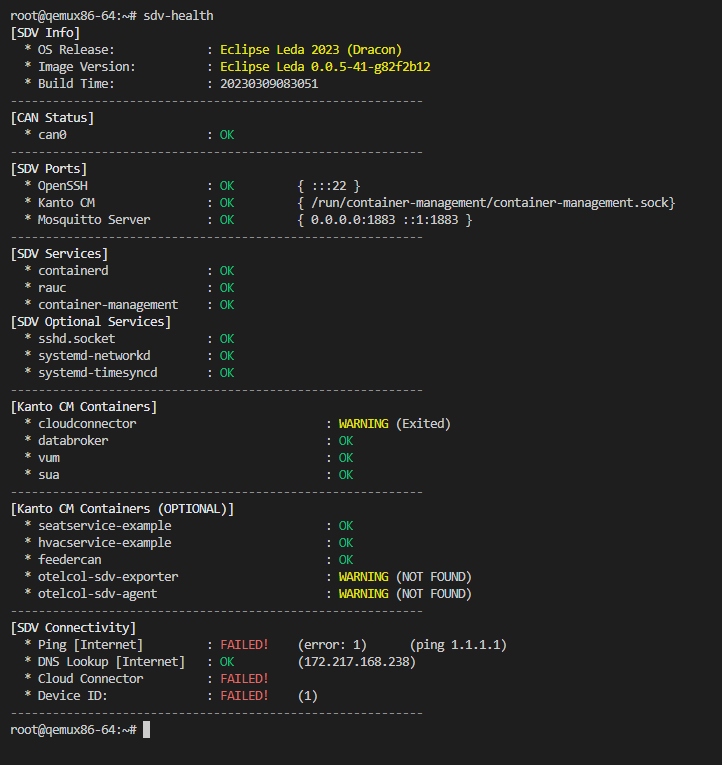
Task: Click WARNING (NOT FOUND) beside otelcol-sdv-exporter
Action: tap(405, 577)
